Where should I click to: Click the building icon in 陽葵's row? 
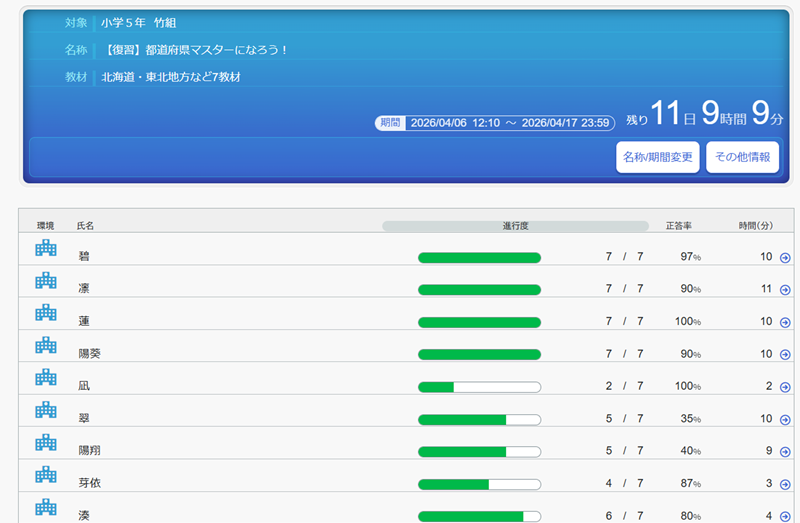pyautogui.click(x=46, y=346)
